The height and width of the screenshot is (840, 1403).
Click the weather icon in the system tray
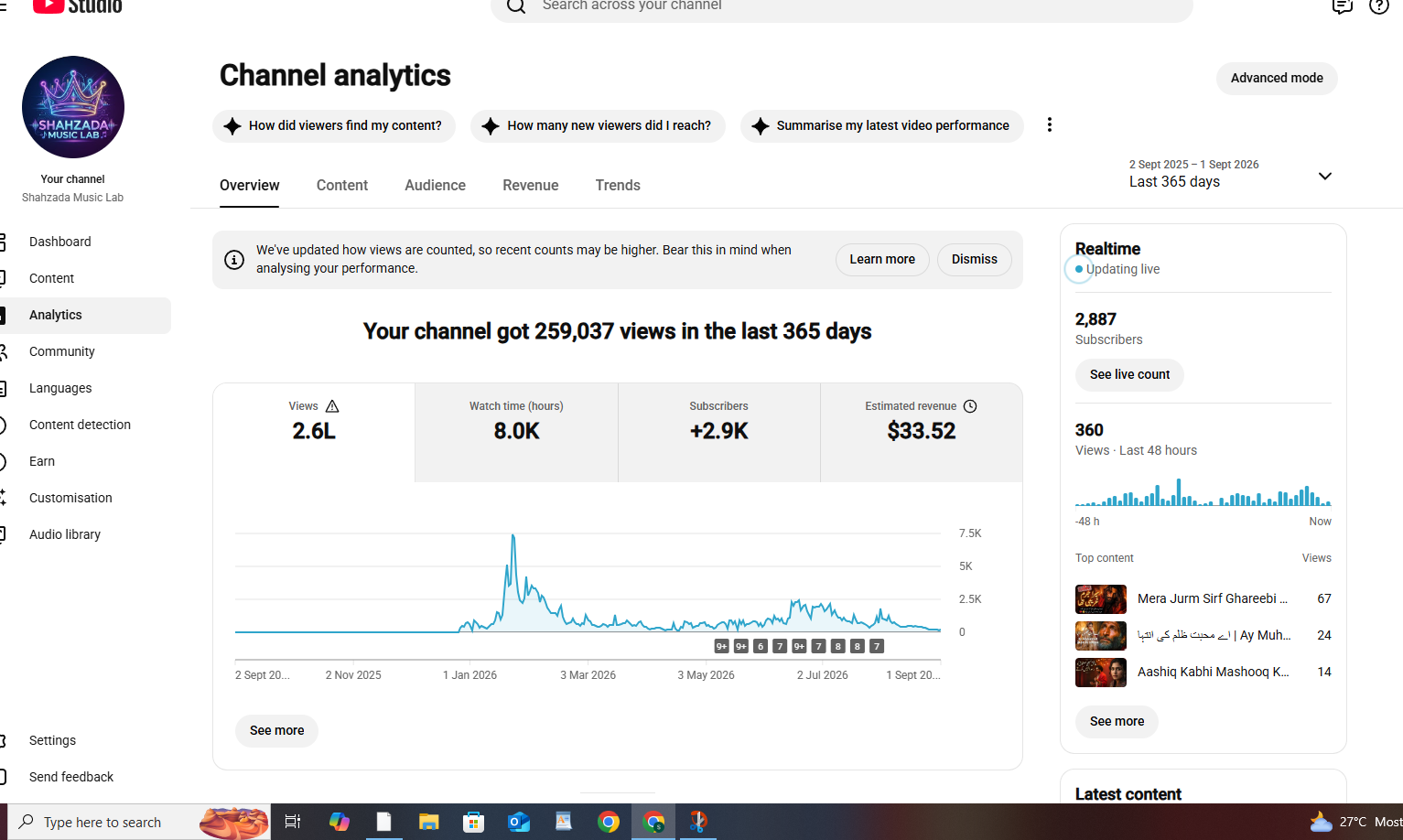pos(1321,822)
